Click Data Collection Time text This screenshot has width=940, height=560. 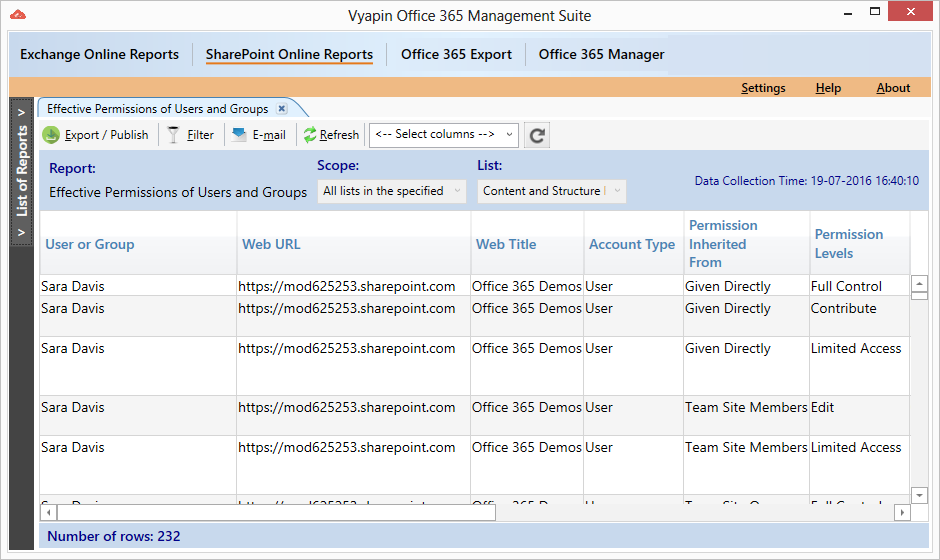pyautogui.click(x=807, y=180)
